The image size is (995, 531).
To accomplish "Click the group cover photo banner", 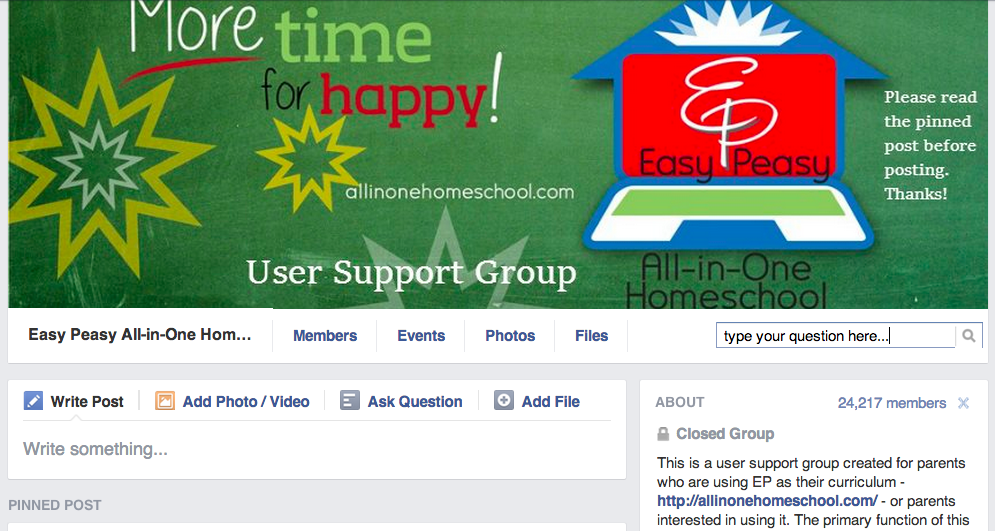I will [x=498, y=154].
